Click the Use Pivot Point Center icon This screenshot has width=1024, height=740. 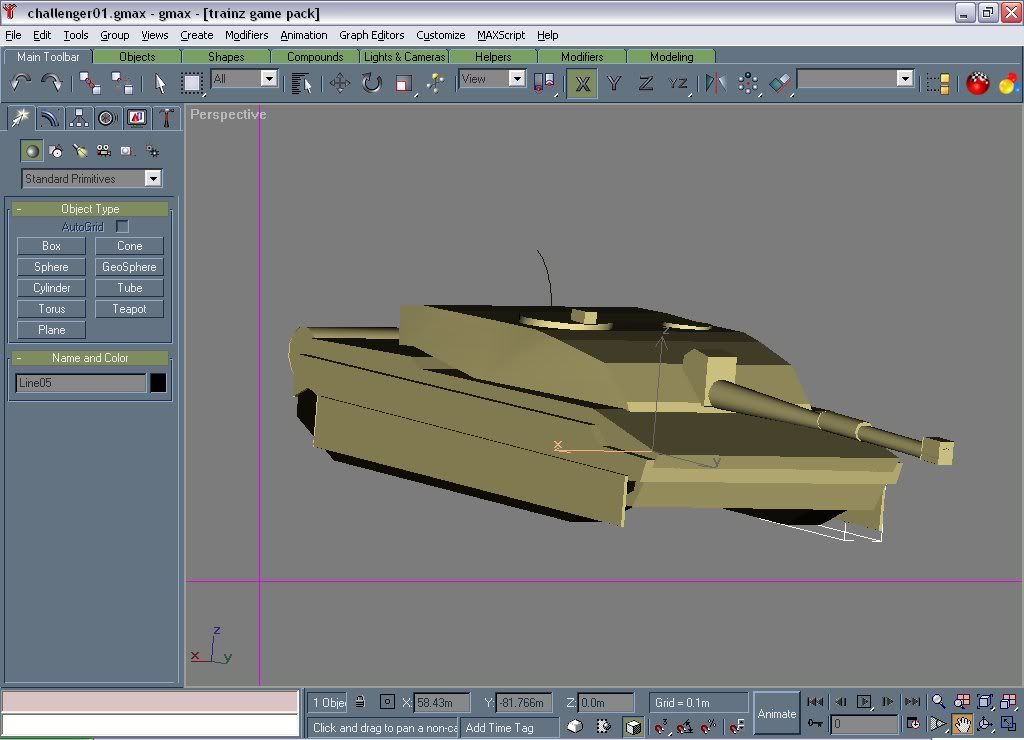click(544, 83)
